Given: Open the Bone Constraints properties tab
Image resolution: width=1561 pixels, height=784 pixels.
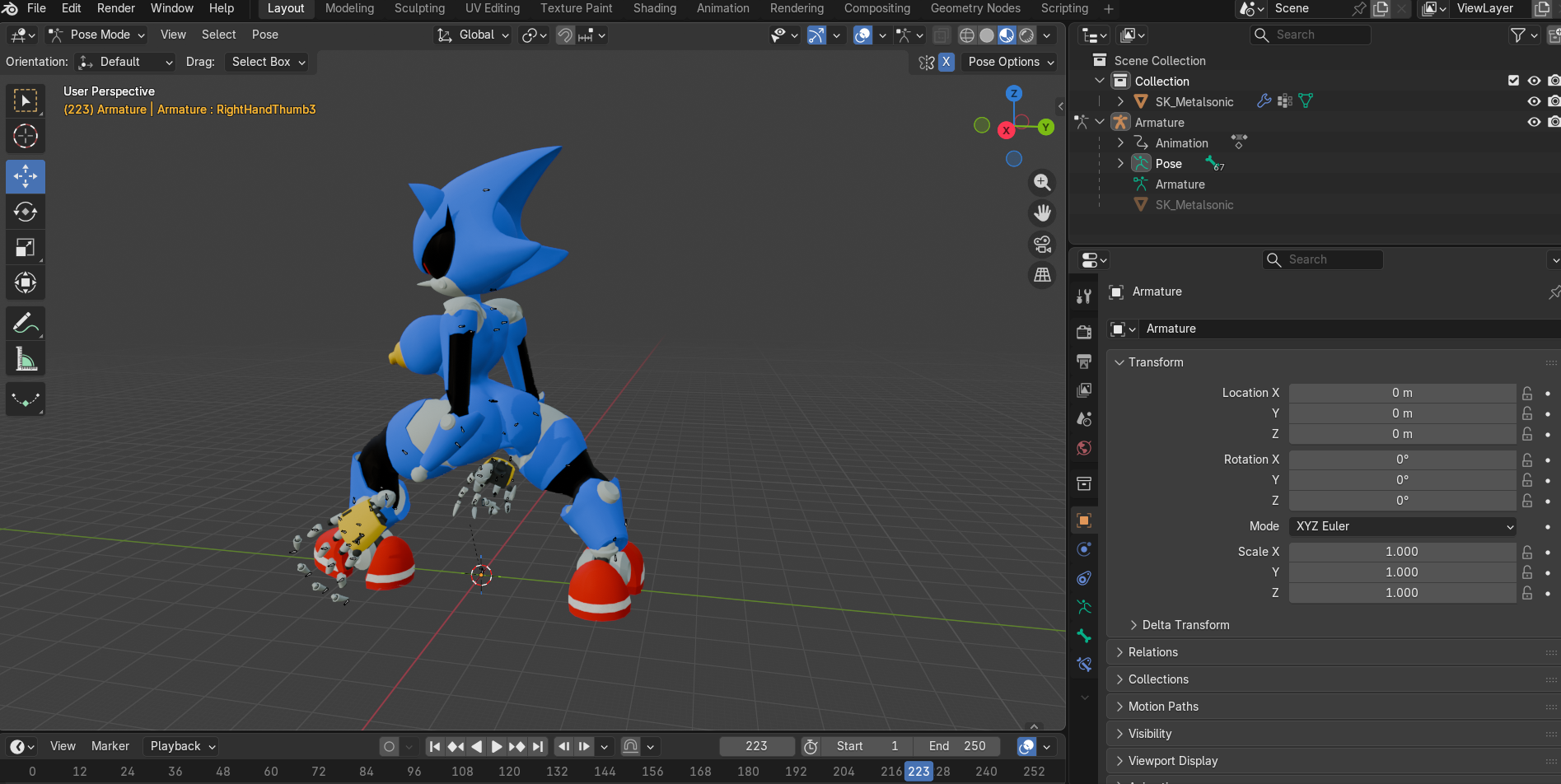Looking at the screenshot, I should pyautogui.click(x=1084, y=665).
